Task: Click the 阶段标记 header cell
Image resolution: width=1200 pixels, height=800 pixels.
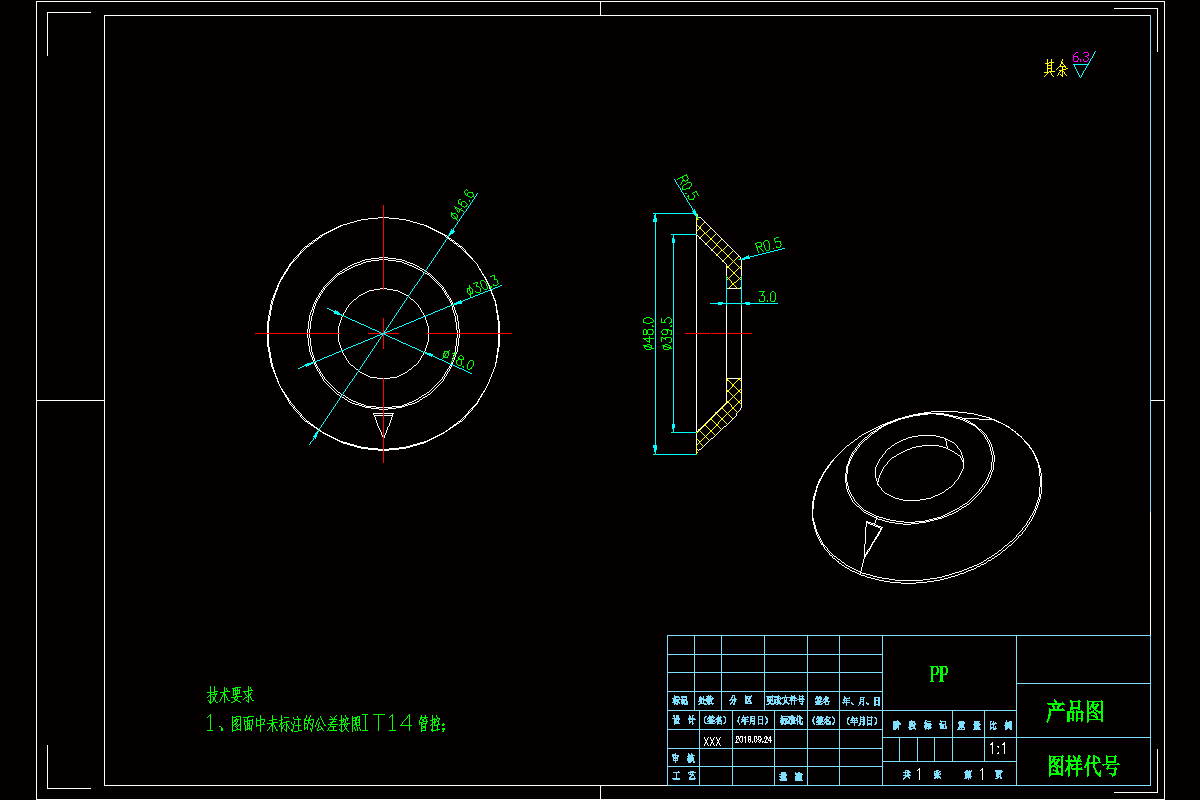Action: 918,724
